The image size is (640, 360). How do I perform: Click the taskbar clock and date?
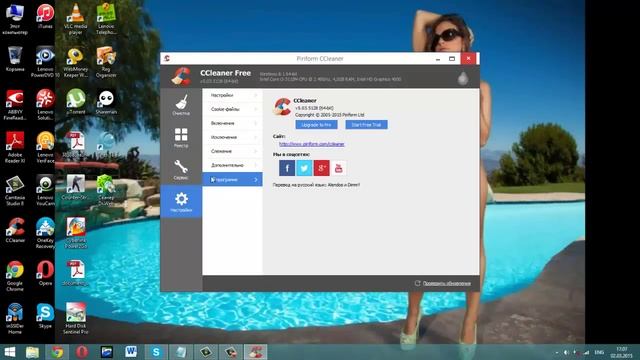coord(621,352)
